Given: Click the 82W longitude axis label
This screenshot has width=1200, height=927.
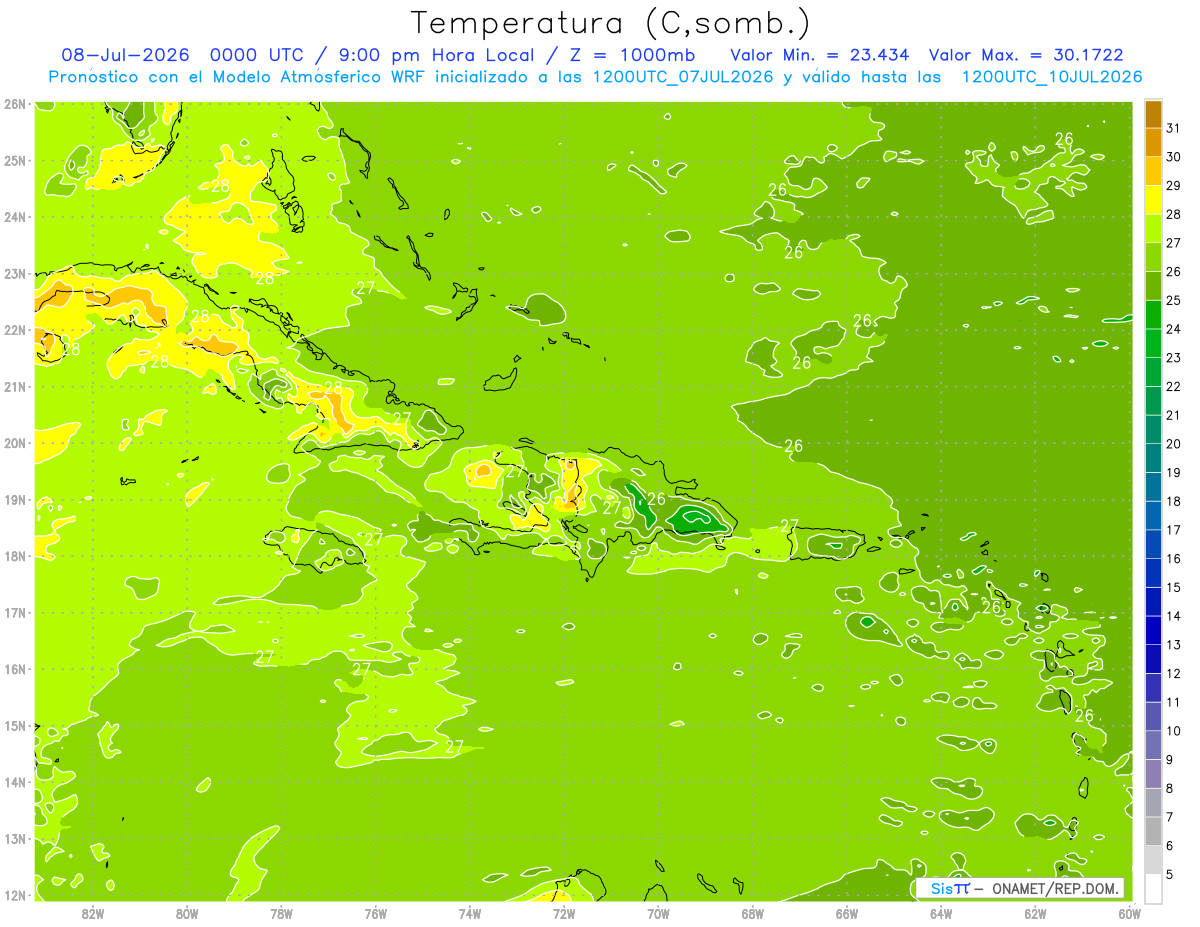Looking at the screenshot, I should click(93, 913).
